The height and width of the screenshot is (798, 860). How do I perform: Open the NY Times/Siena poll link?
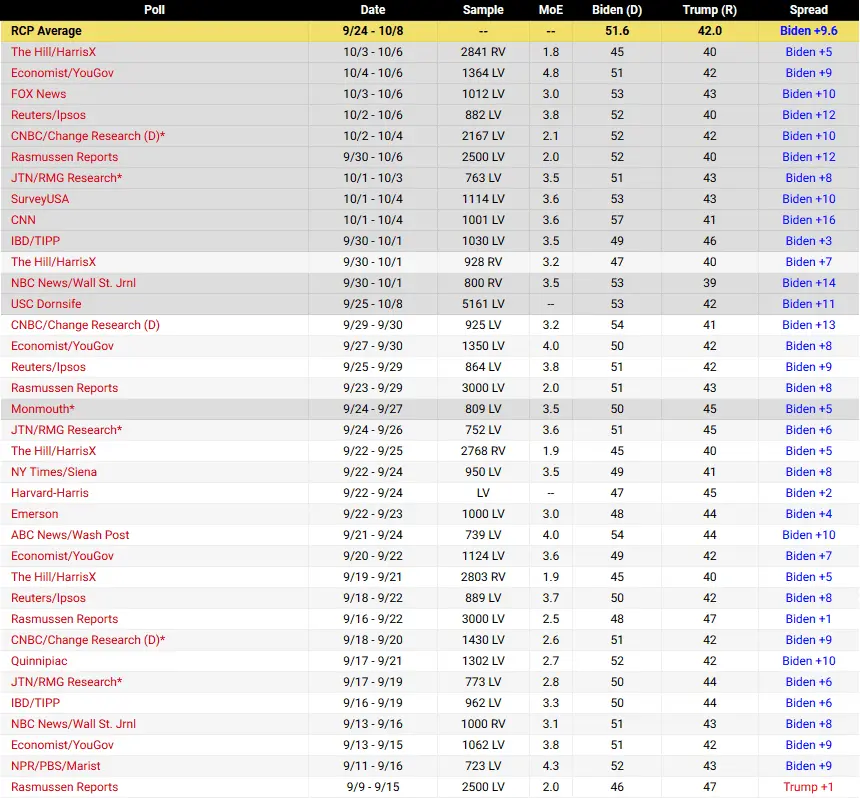tap(54, 472)
